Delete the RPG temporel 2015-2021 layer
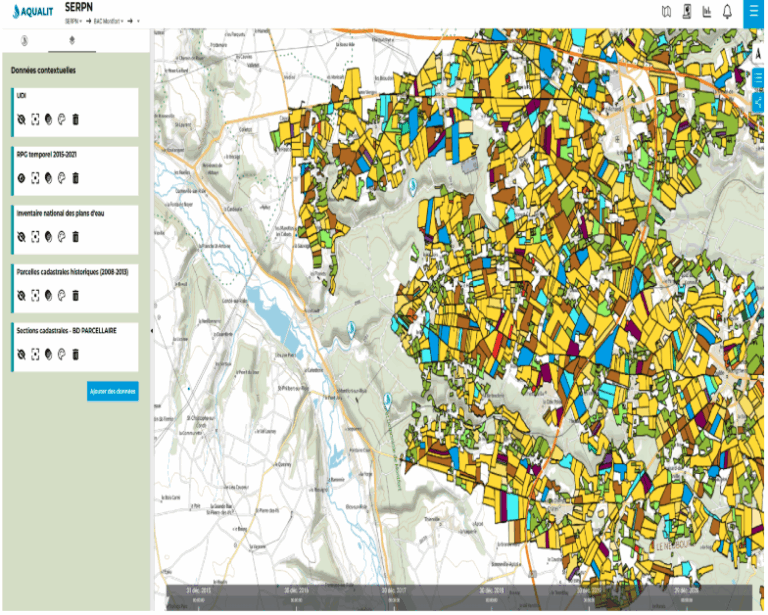The image size is (768, 615). tap(75, 178)
